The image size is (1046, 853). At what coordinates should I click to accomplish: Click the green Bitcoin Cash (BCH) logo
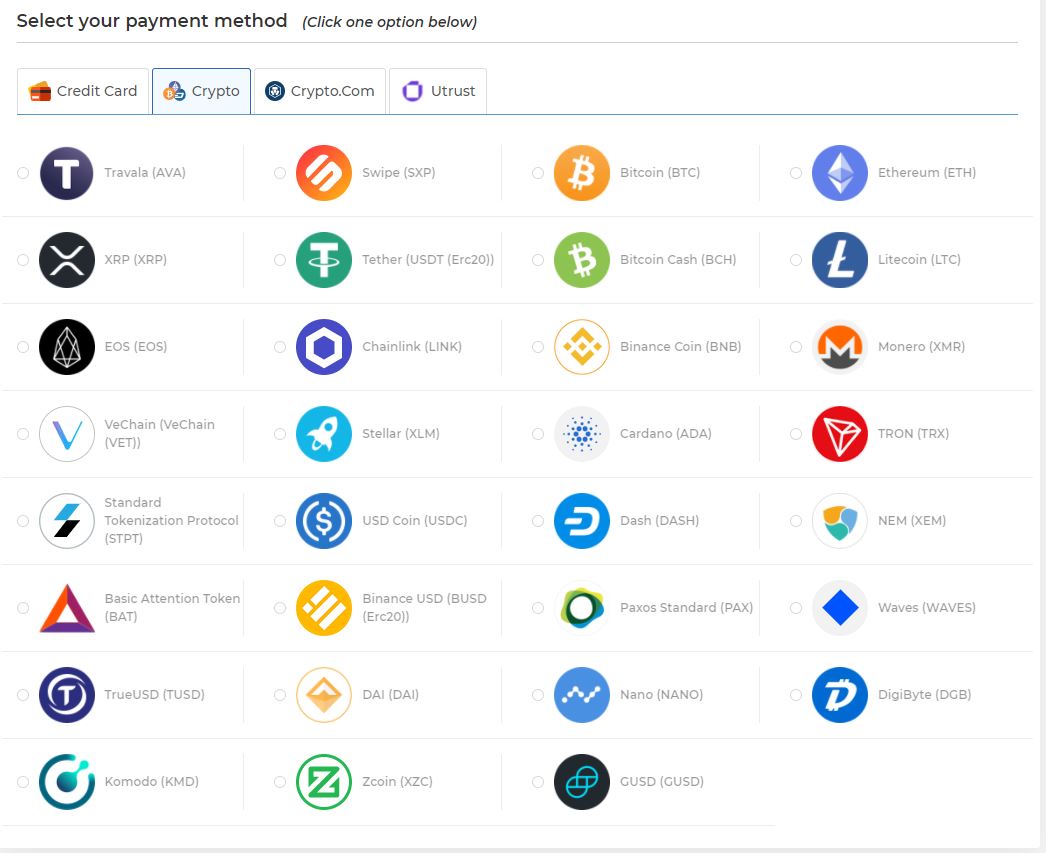pos(582,260)
